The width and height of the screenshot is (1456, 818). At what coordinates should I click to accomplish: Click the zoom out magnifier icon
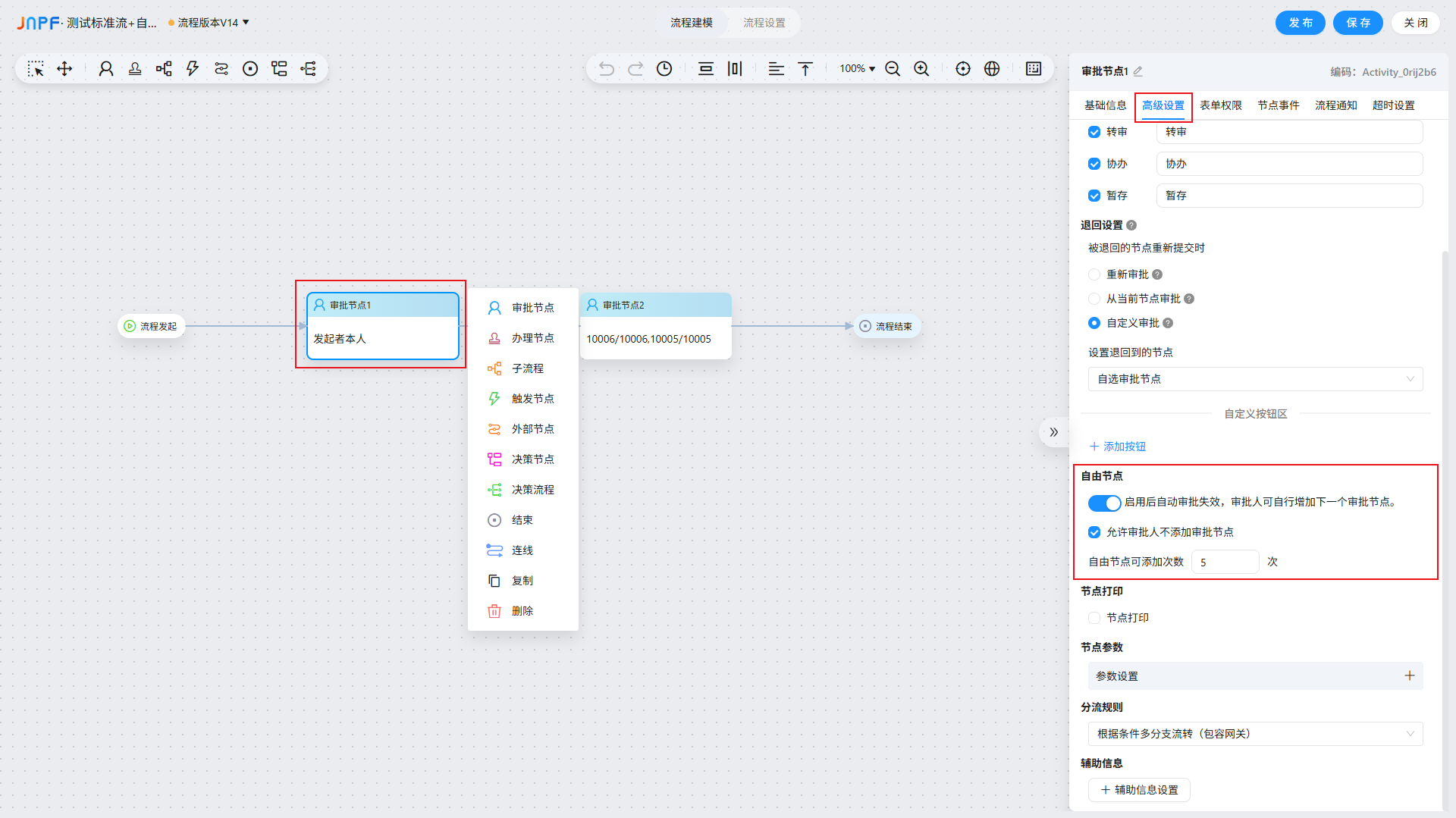pos(893,69)
